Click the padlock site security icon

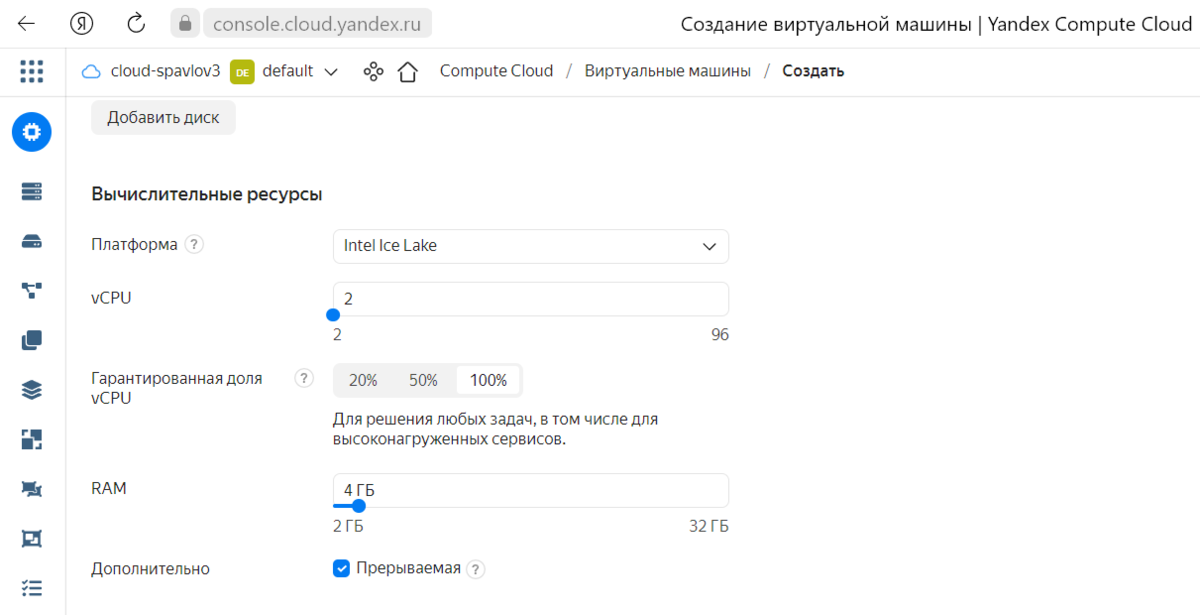[184, 24]
